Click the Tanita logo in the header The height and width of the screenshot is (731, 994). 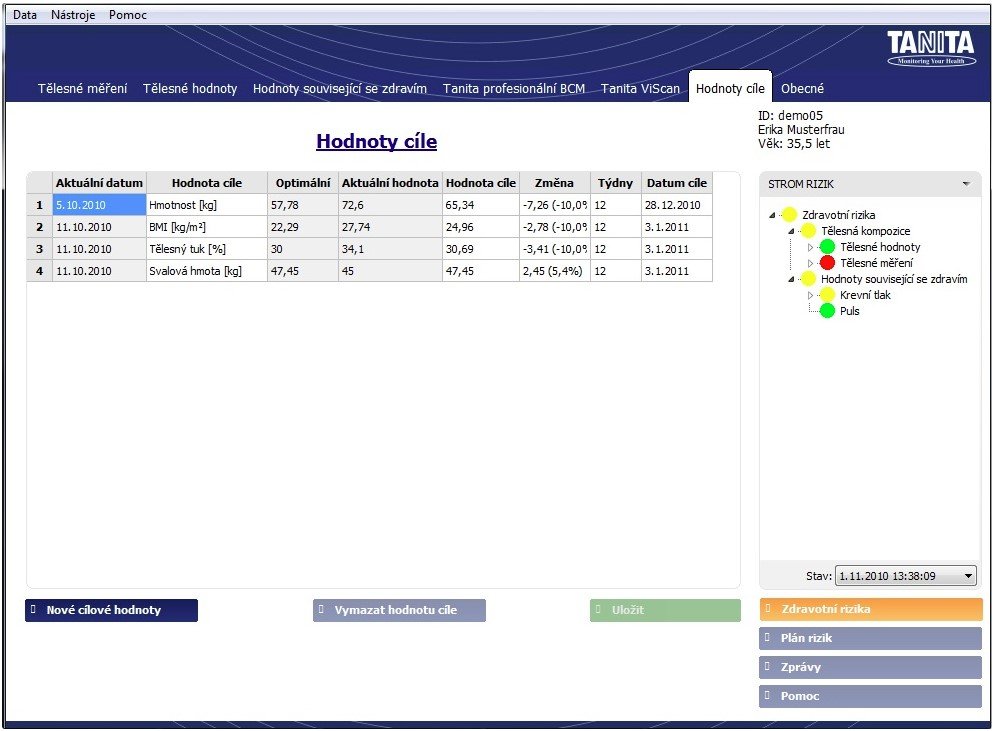(x=930, y=47)
